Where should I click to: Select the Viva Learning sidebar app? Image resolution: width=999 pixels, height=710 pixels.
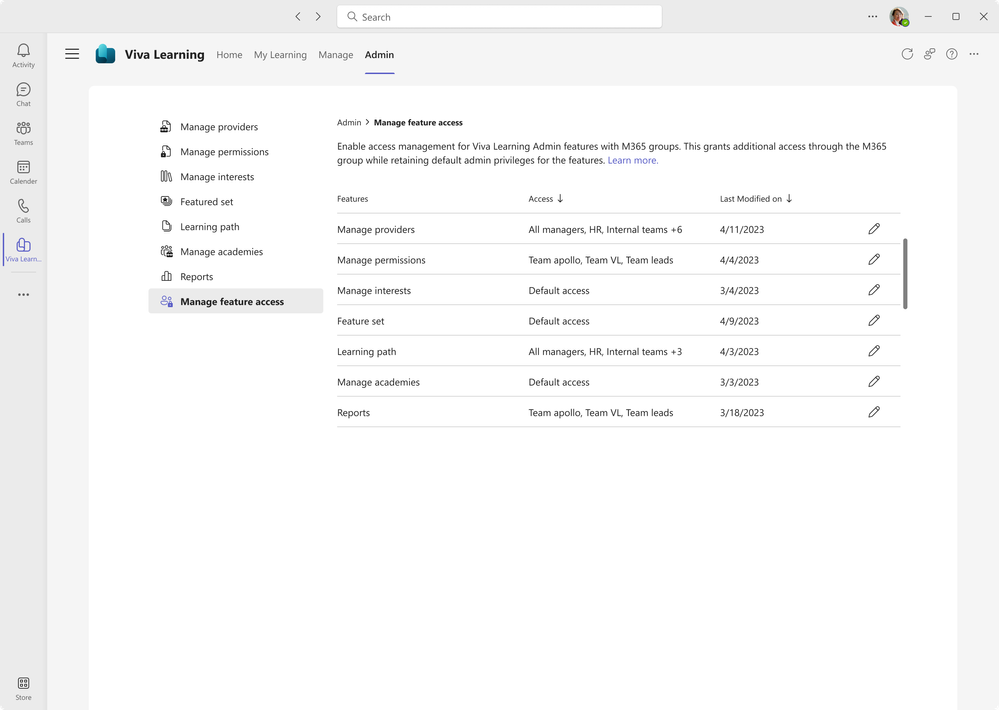click(x=24, y=249)
